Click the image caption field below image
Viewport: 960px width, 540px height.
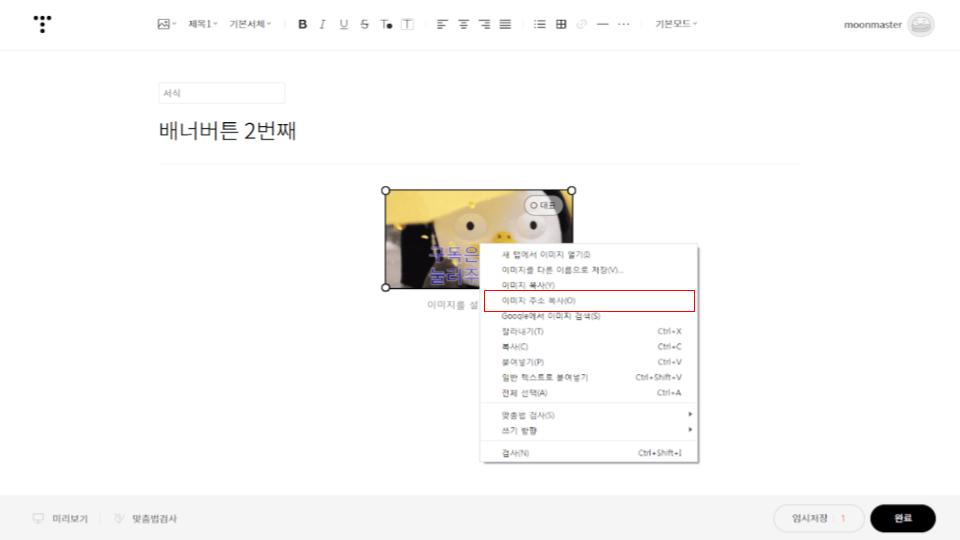coord(453,305)
